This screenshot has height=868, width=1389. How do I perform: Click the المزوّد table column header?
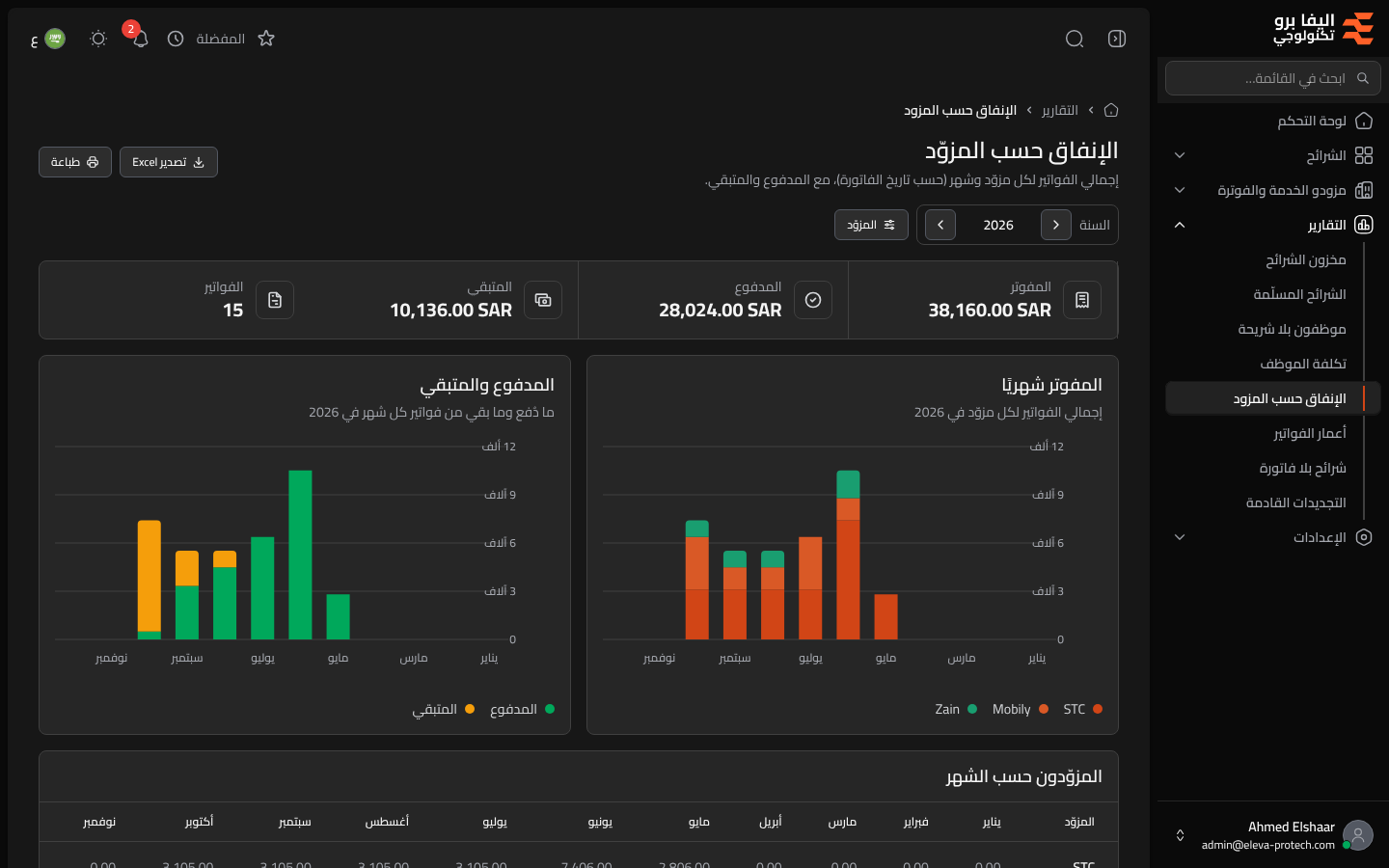[x=1079, y=822]
